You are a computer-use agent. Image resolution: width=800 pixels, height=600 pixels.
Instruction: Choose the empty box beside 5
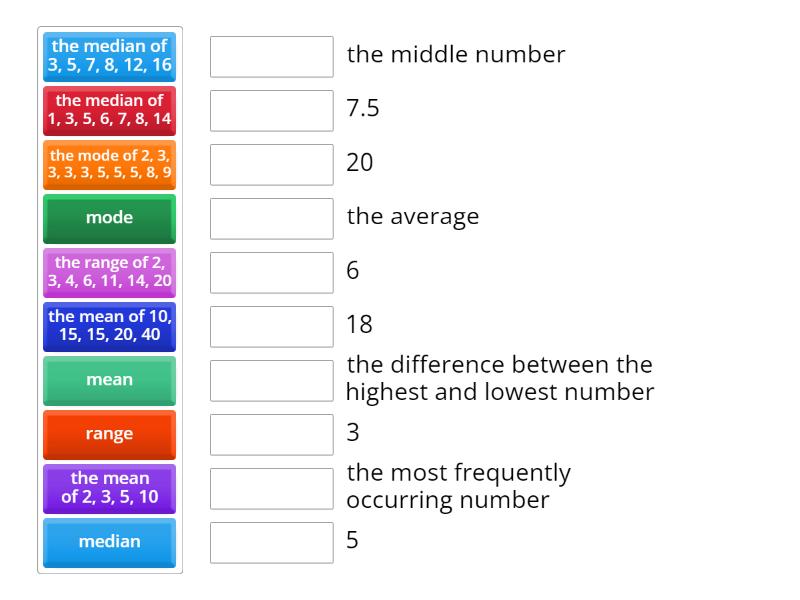click(x=272, y=543)
